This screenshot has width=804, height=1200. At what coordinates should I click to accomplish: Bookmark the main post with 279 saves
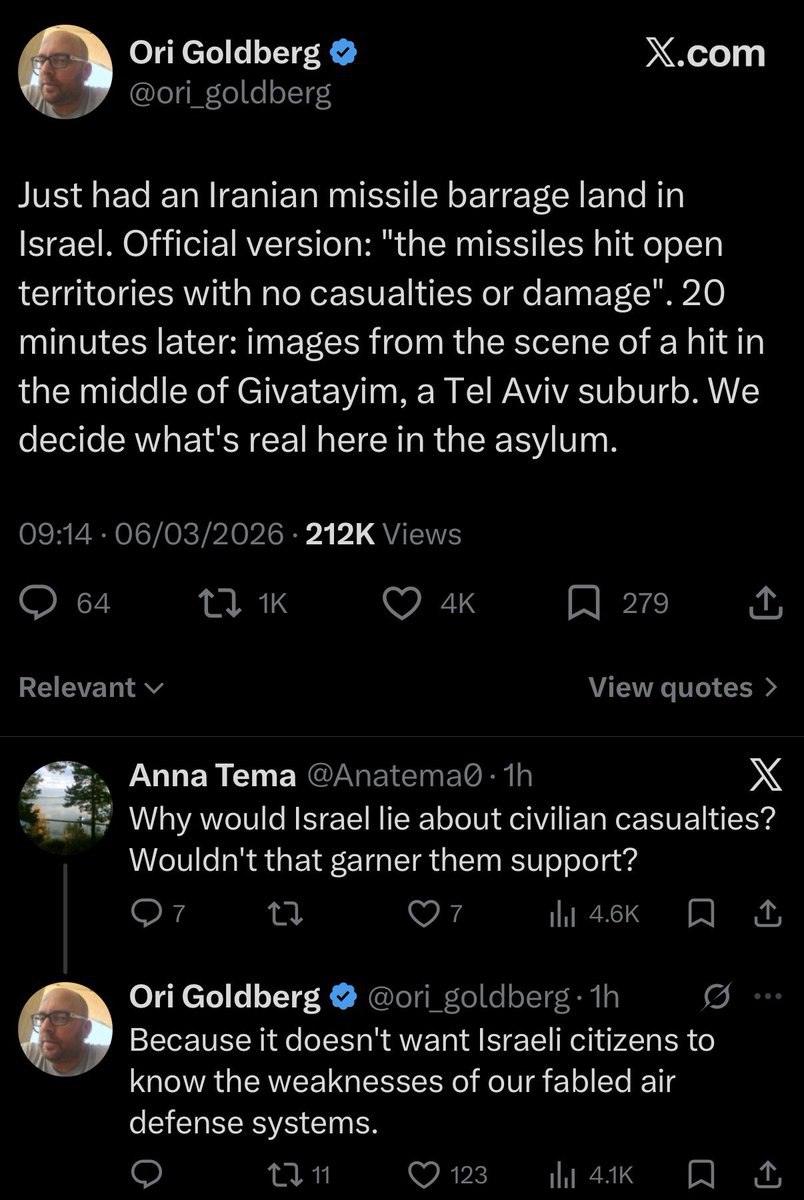(585, 602)
